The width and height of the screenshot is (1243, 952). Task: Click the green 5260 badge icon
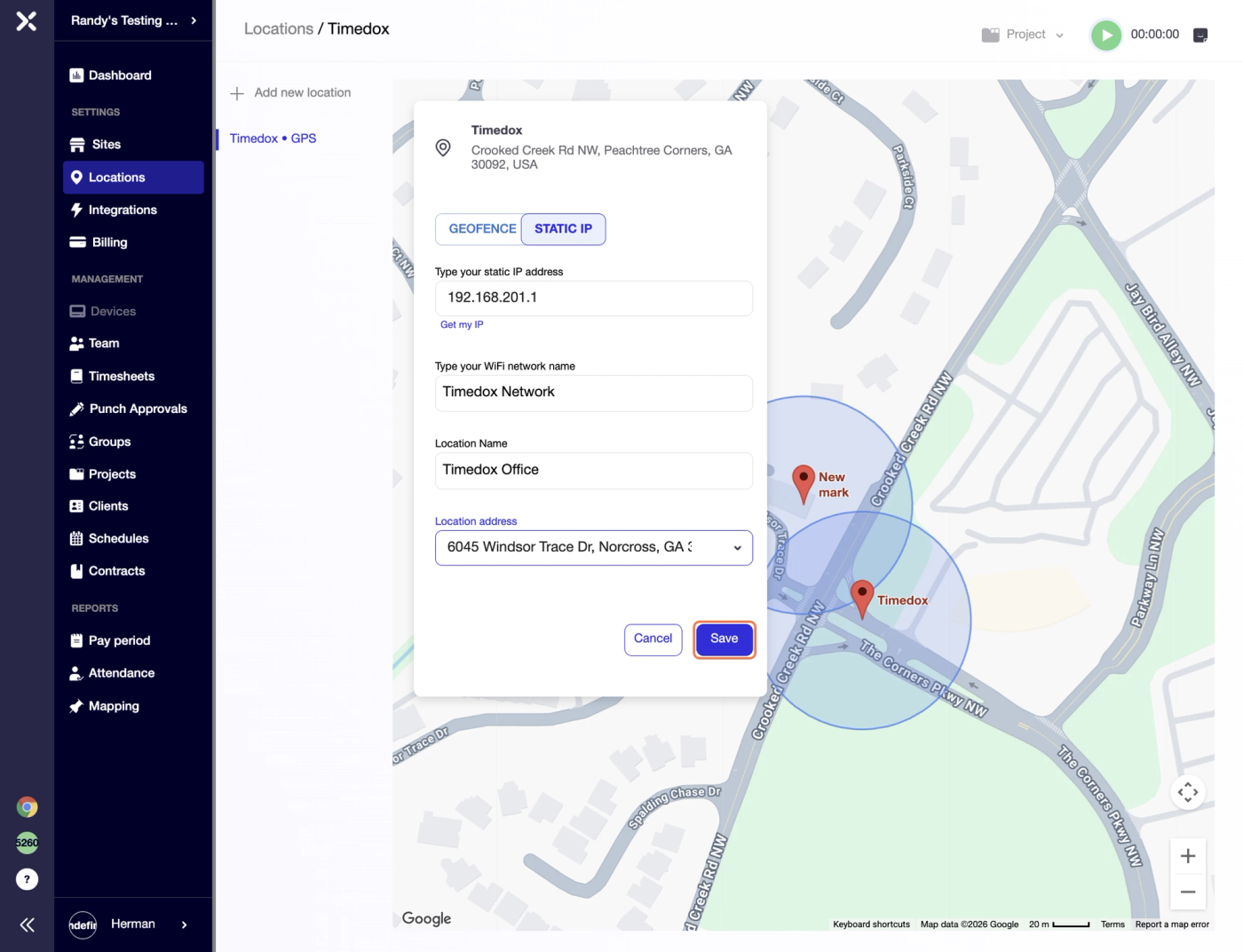click(28, 843)
